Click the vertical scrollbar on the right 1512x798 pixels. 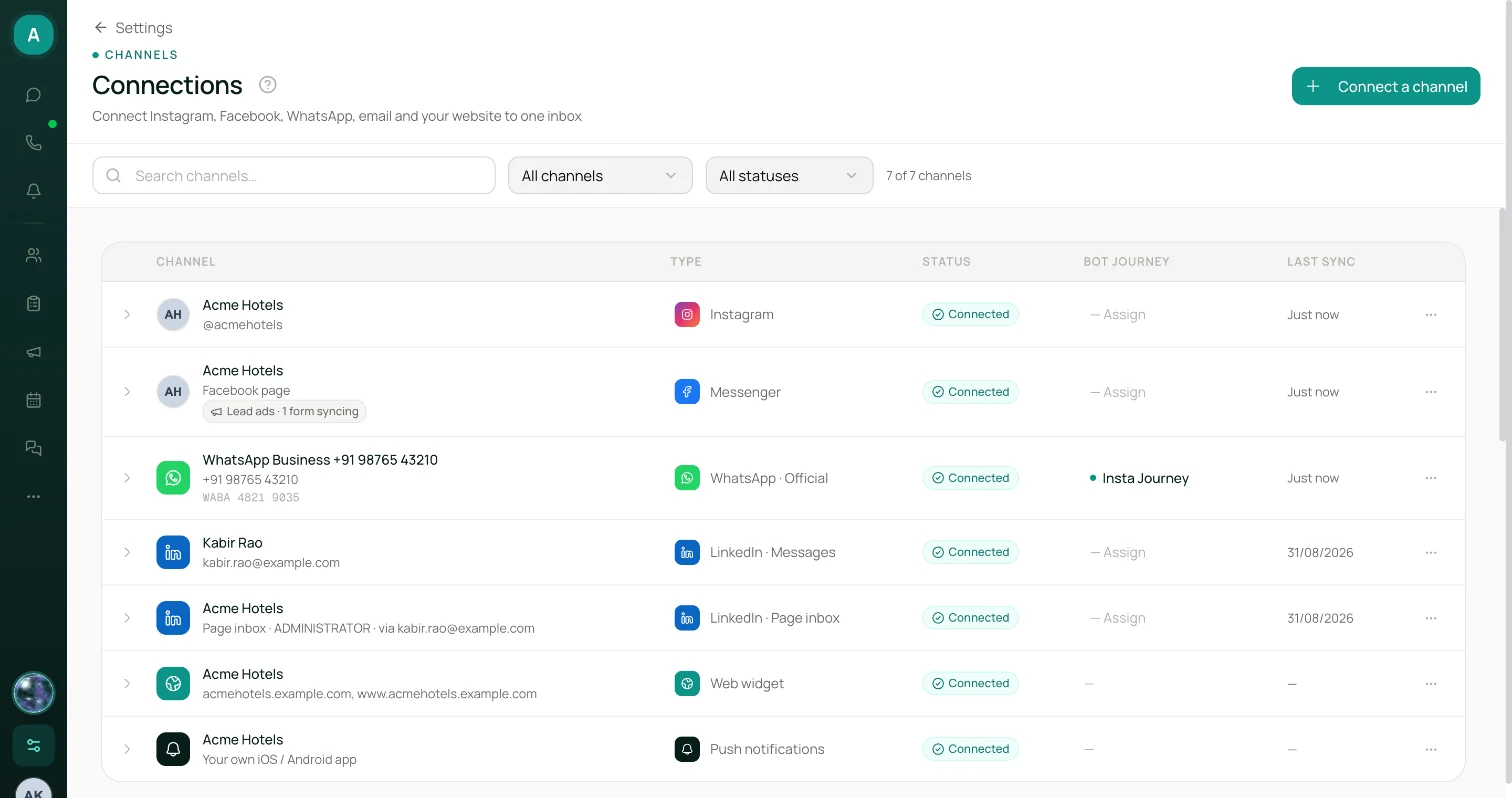(x=1503, y=324)
